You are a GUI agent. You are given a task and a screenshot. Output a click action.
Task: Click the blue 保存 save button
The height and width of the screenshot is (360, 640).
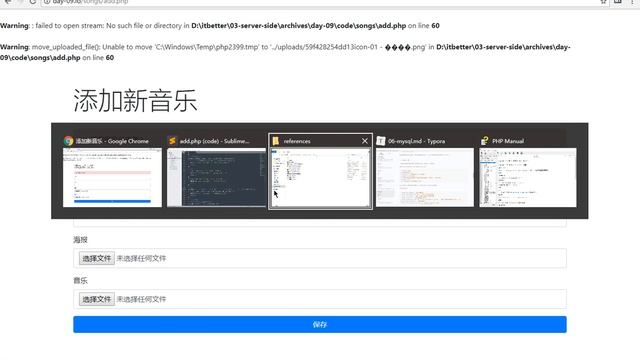tap(320, 324)
